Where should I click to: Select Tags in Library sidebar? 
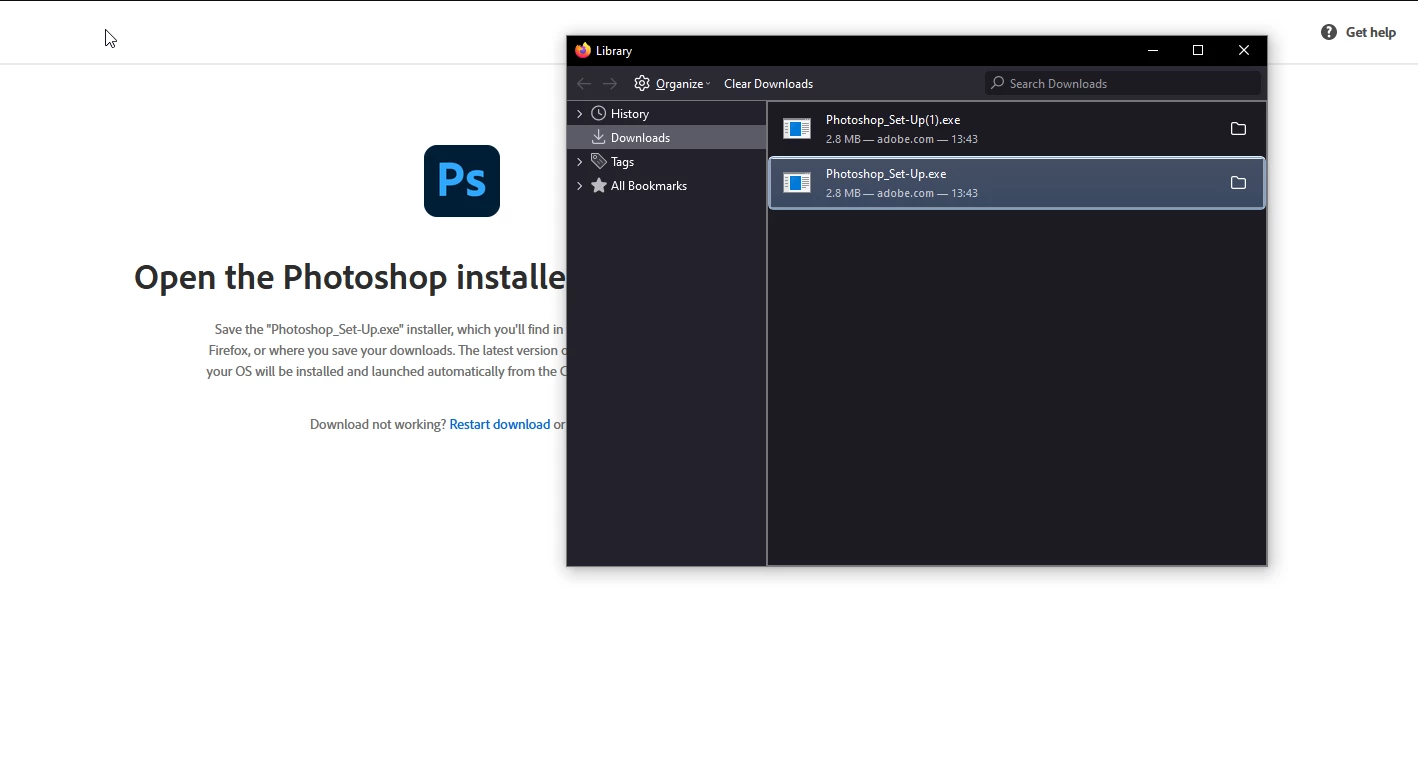623,162
